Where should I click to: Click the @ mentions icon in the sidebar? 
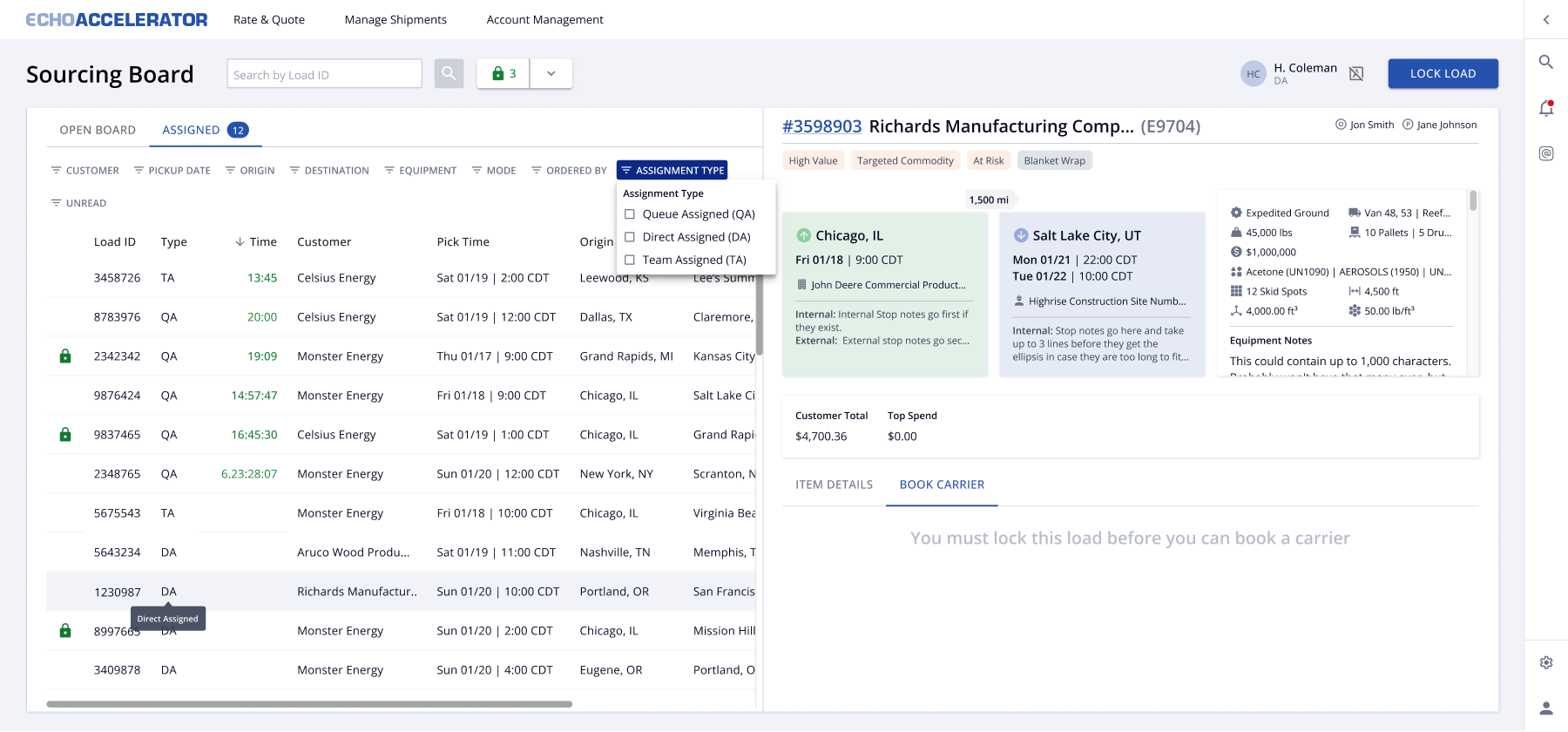point(1546,153)
